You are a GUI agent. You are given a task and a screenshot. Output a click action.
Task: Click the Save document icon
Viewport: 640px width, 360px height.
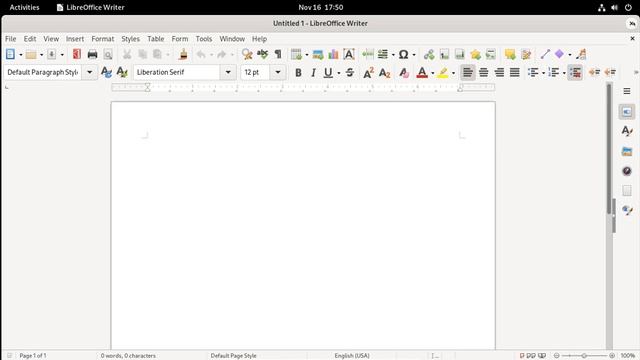(x=51, y=54)
